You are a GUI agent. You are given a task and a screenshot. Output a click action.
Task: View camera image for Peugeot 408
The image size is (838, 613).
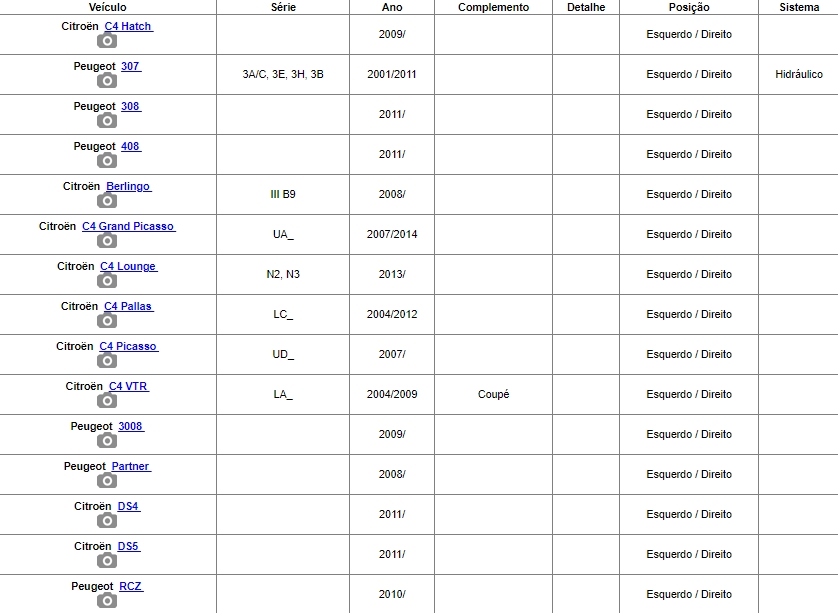coord(107,160)
